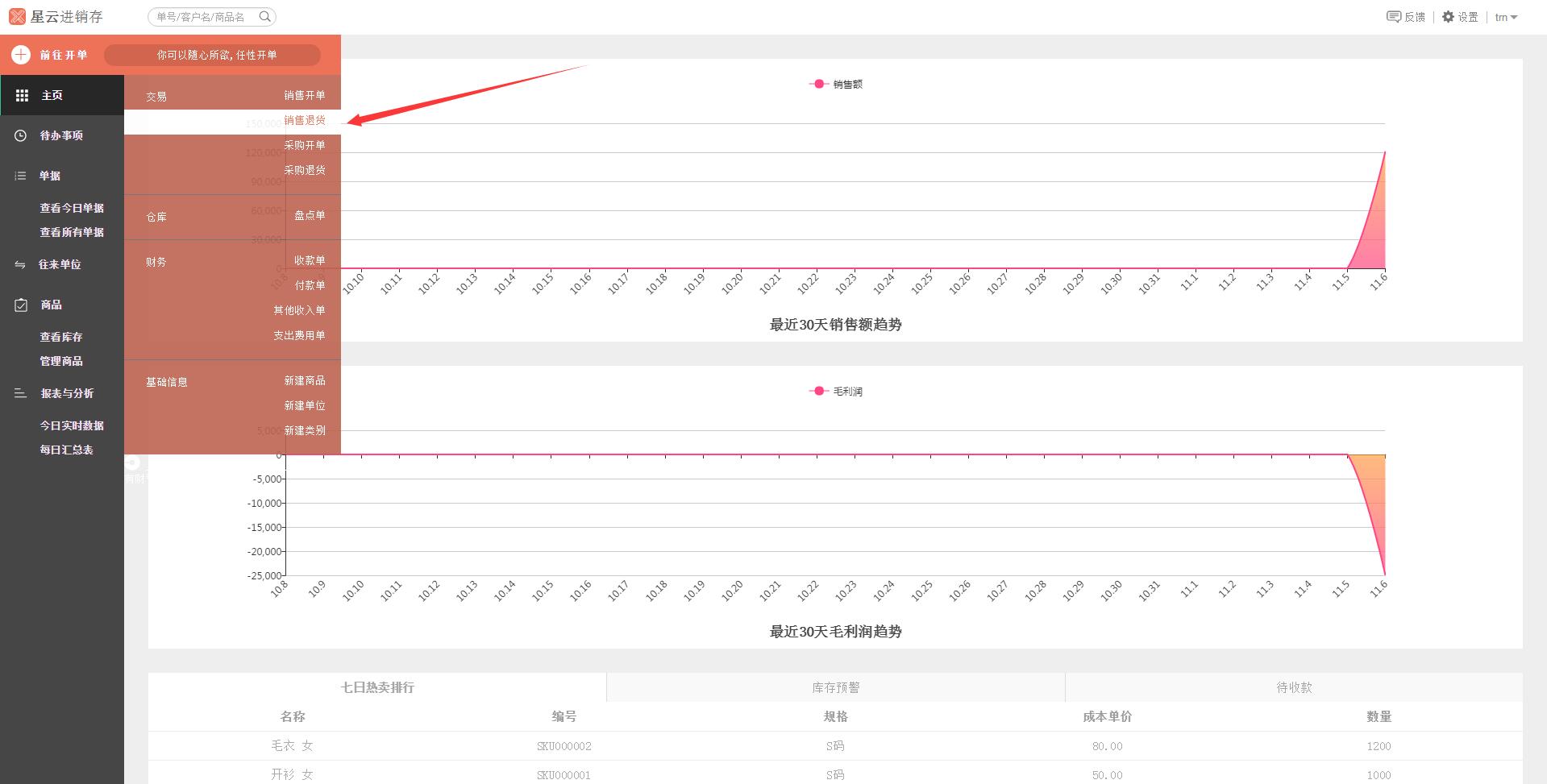
Task: Switch to the 待收款 tab
Action: pos(1294,687)
